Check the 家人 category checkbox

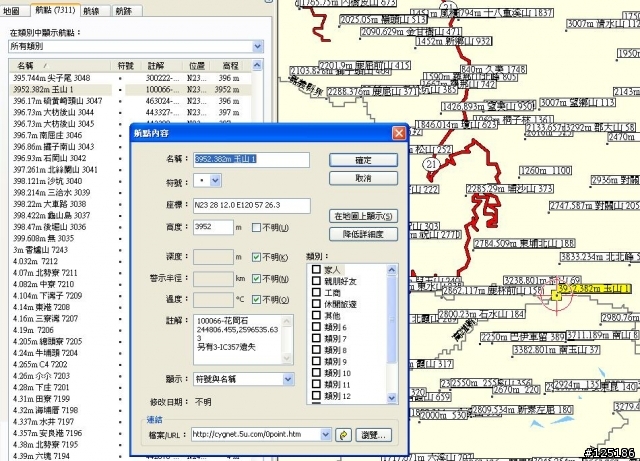click(x=316, y=269)
